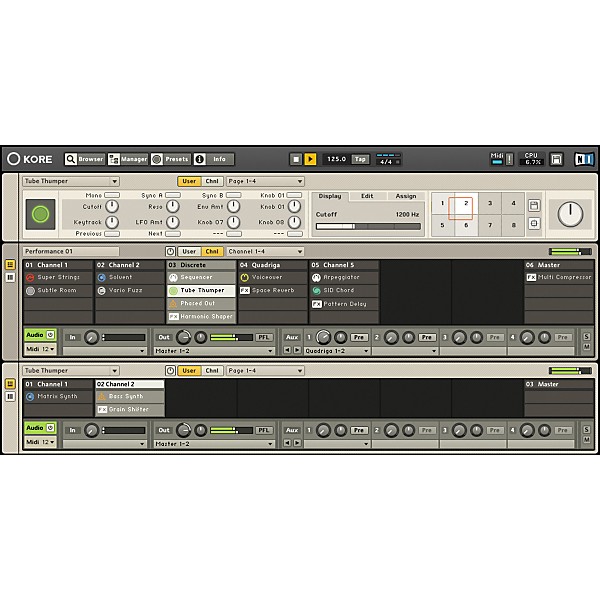Toggle PFL button in Performance 01 mixer
The width and height of the screenshot is (600, 600).
264,338
